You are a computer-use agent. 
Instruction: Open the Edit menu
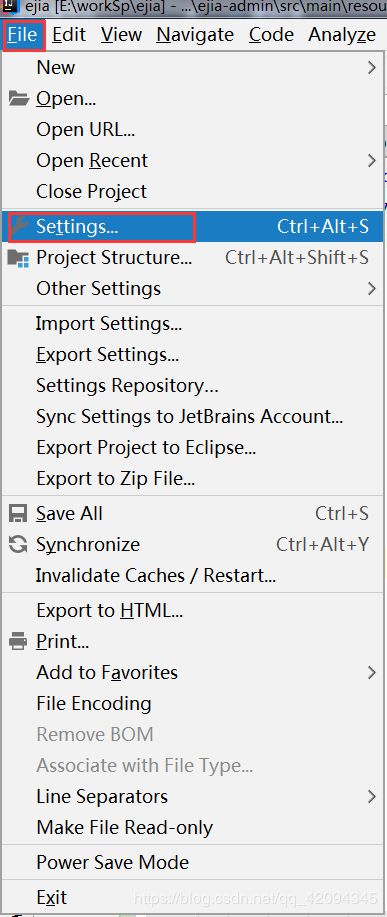[x=69, y=35]
